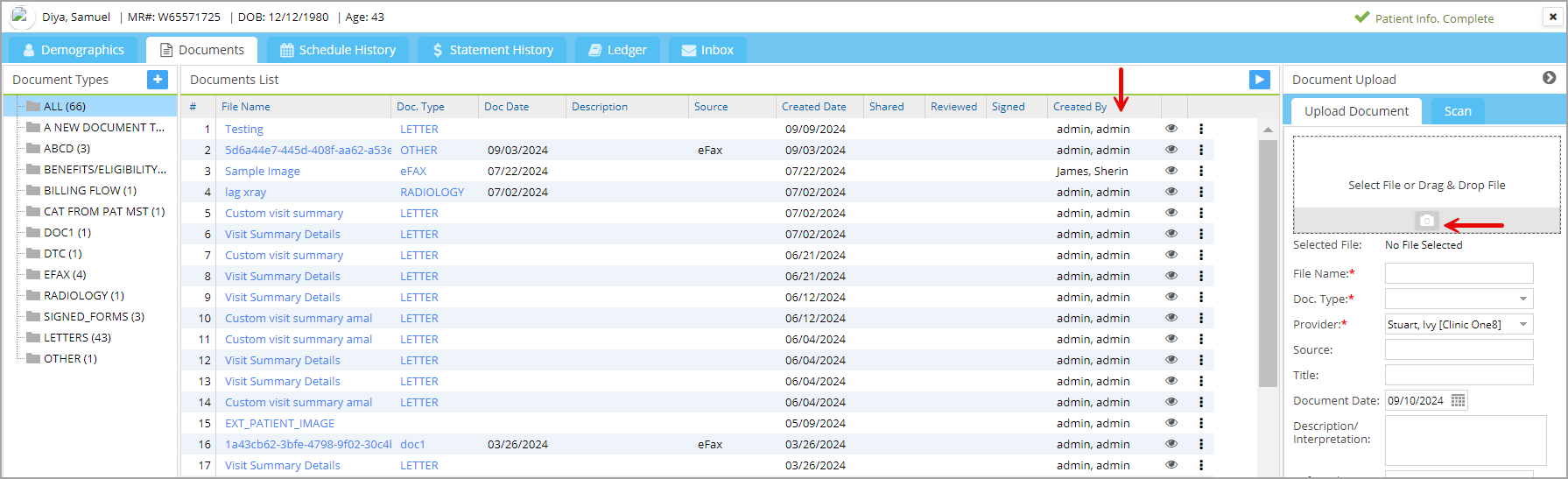The height and width of the screenshot is (479, 1568).
Task: Click the add document type plus icon
Action: point(158,80)
